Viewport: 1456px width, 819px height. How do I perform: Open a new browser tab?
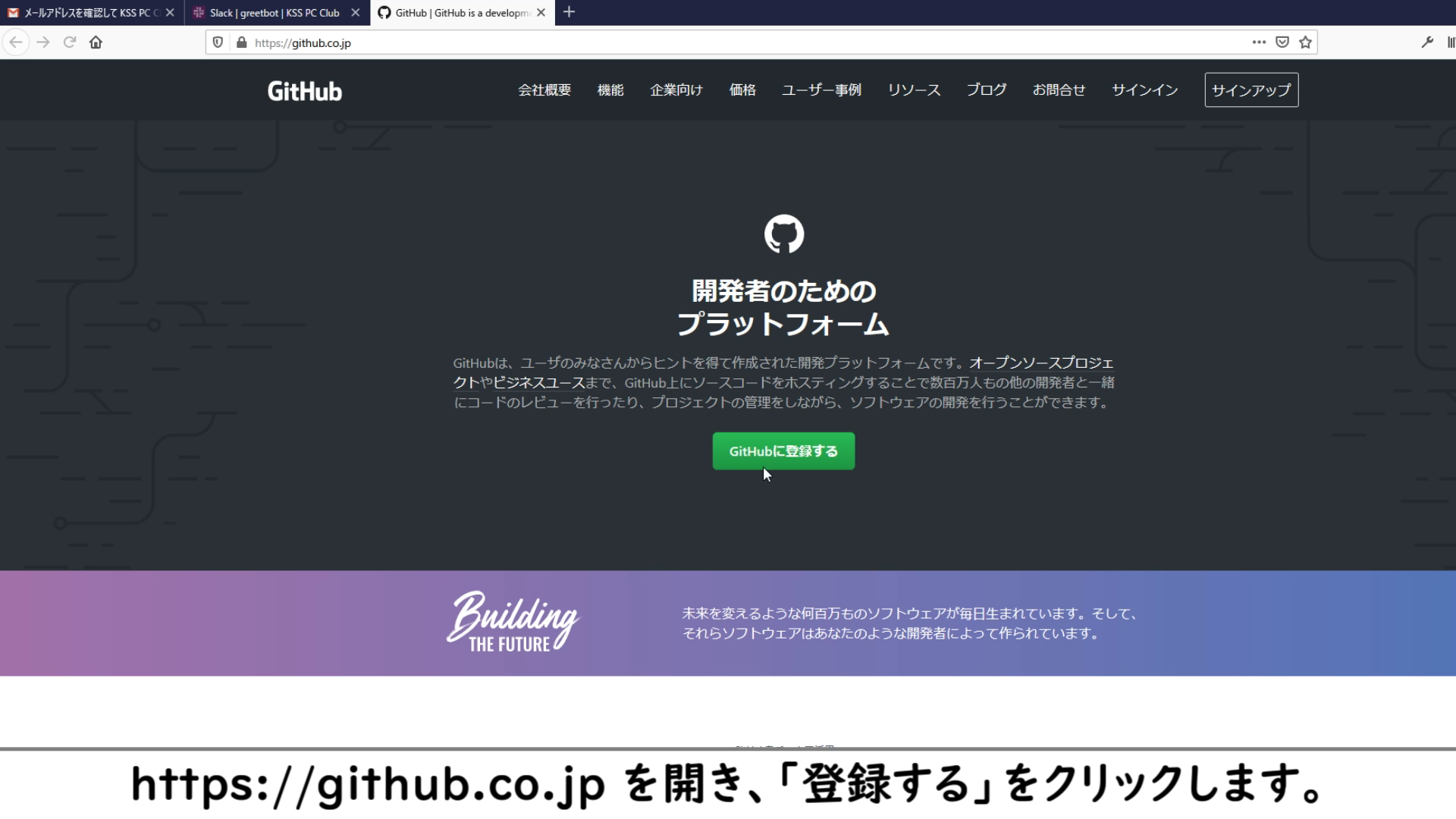point(570,12)
